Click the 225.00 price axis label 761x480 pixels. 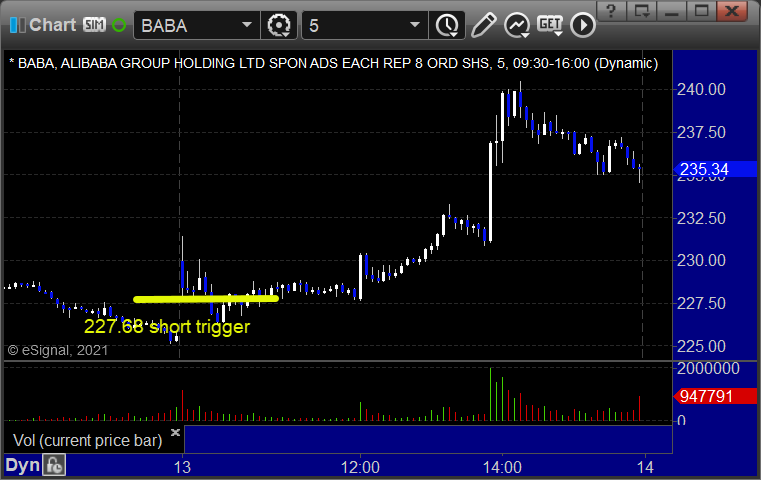click(x=701, y=346)
